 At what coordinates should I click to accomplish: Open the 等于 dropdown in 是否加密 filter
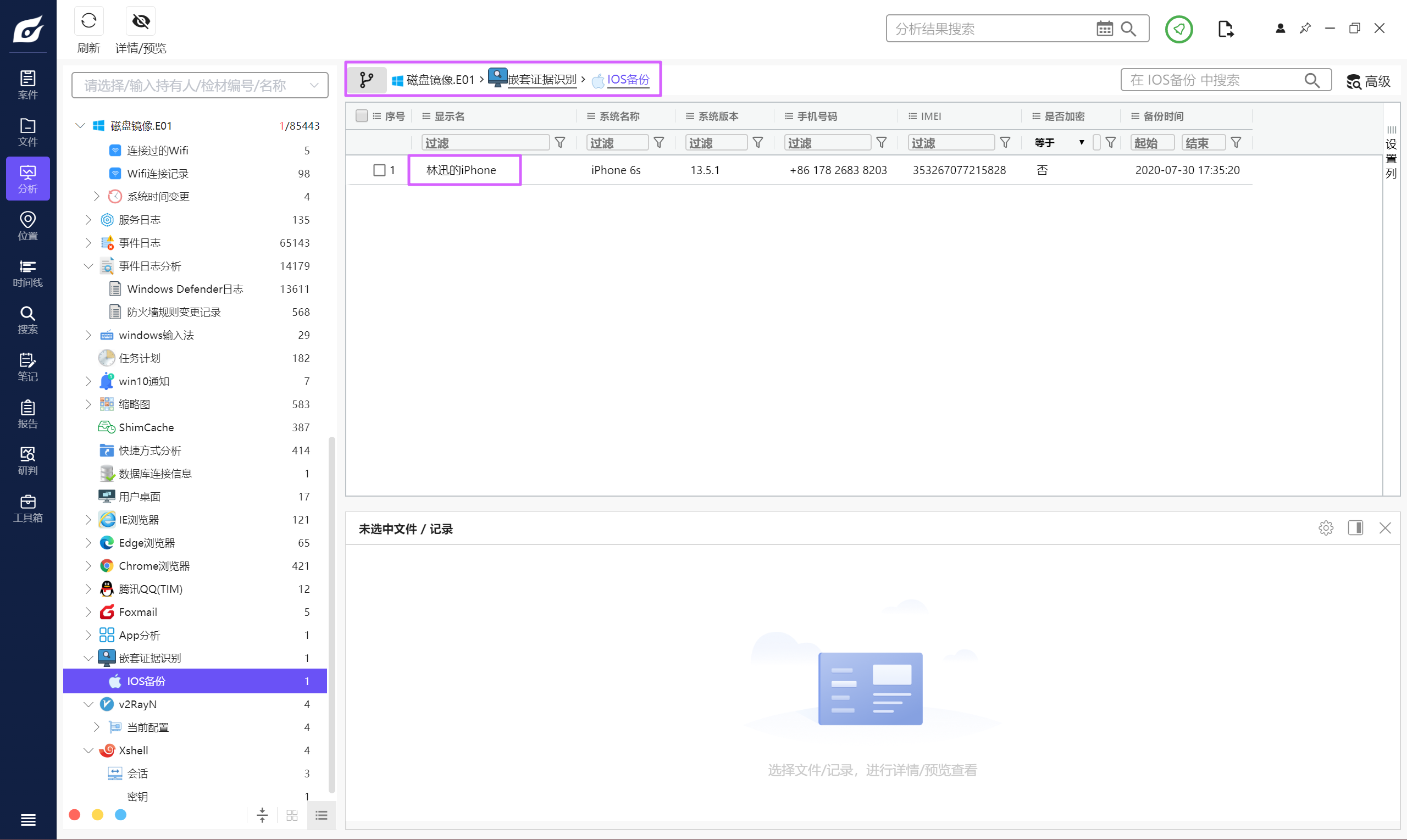click(x=1059, y=143)
